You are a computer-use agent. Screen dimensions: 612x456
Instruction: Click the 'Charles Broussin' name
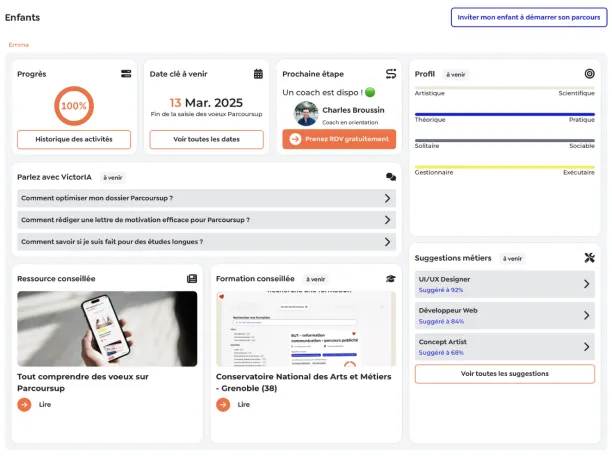[353, 110]
